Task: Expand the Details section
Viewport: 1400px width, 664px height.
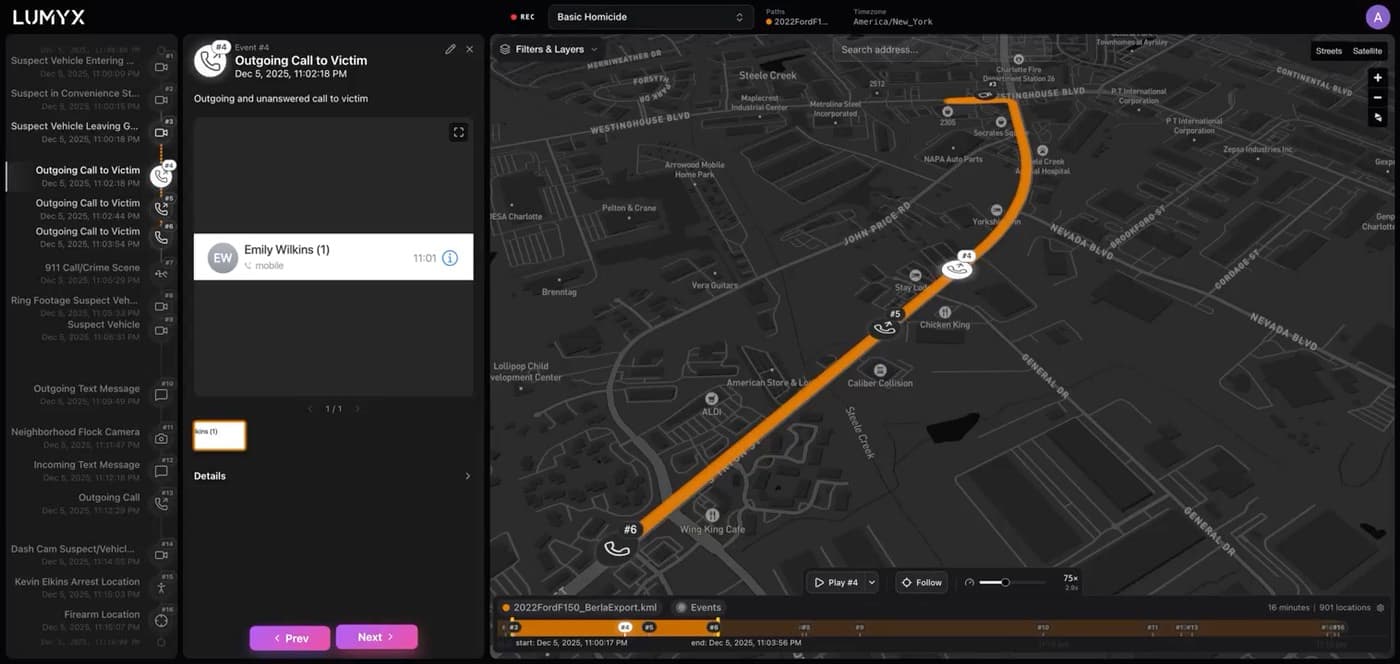Action: tap(332, 476)
